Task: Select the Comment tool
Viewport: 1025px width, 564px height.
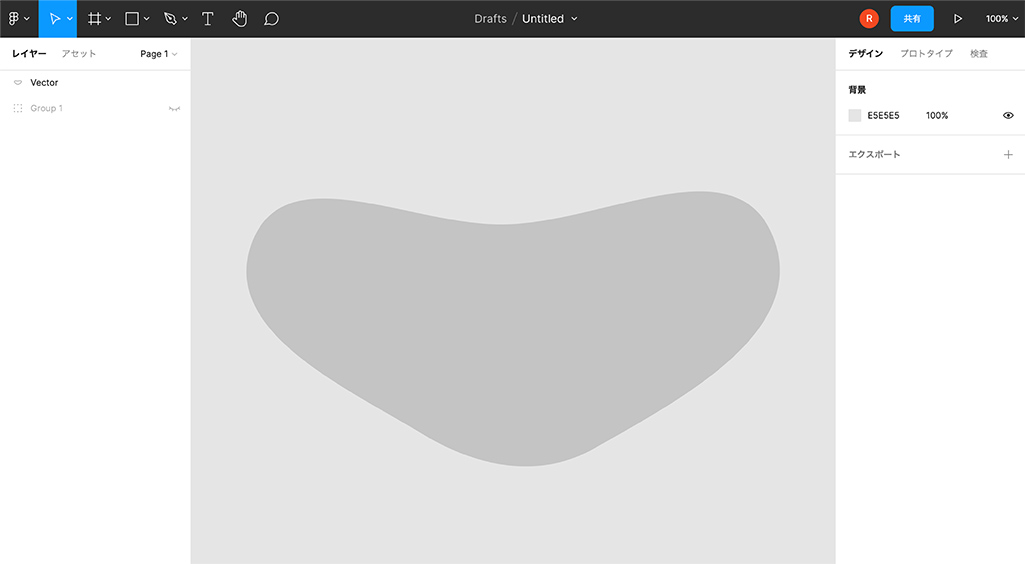Action: [271, 18]
